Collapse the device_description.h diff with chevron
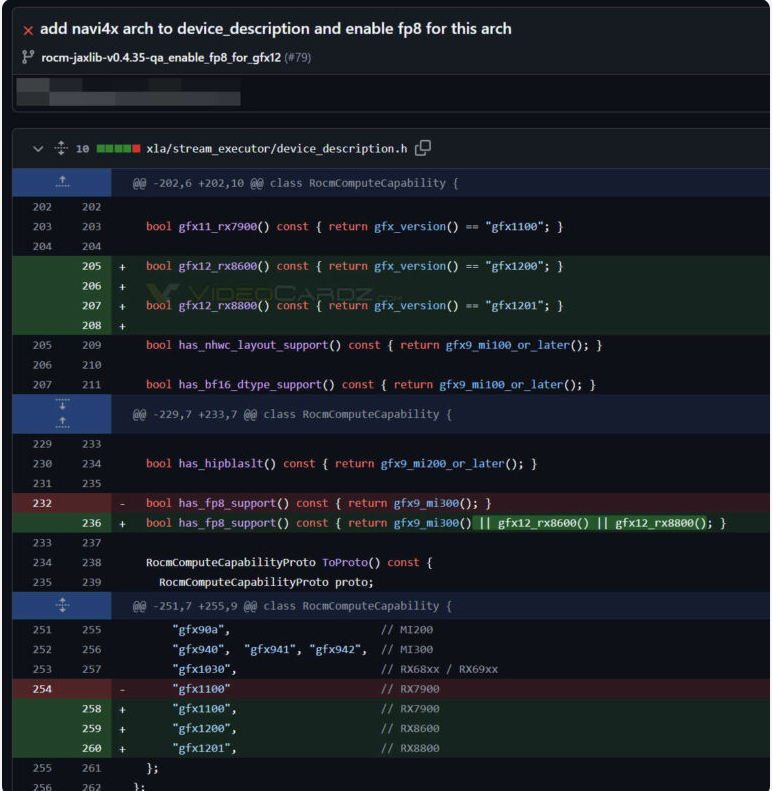The image size is (772, 791). click(x=38, y=148)
